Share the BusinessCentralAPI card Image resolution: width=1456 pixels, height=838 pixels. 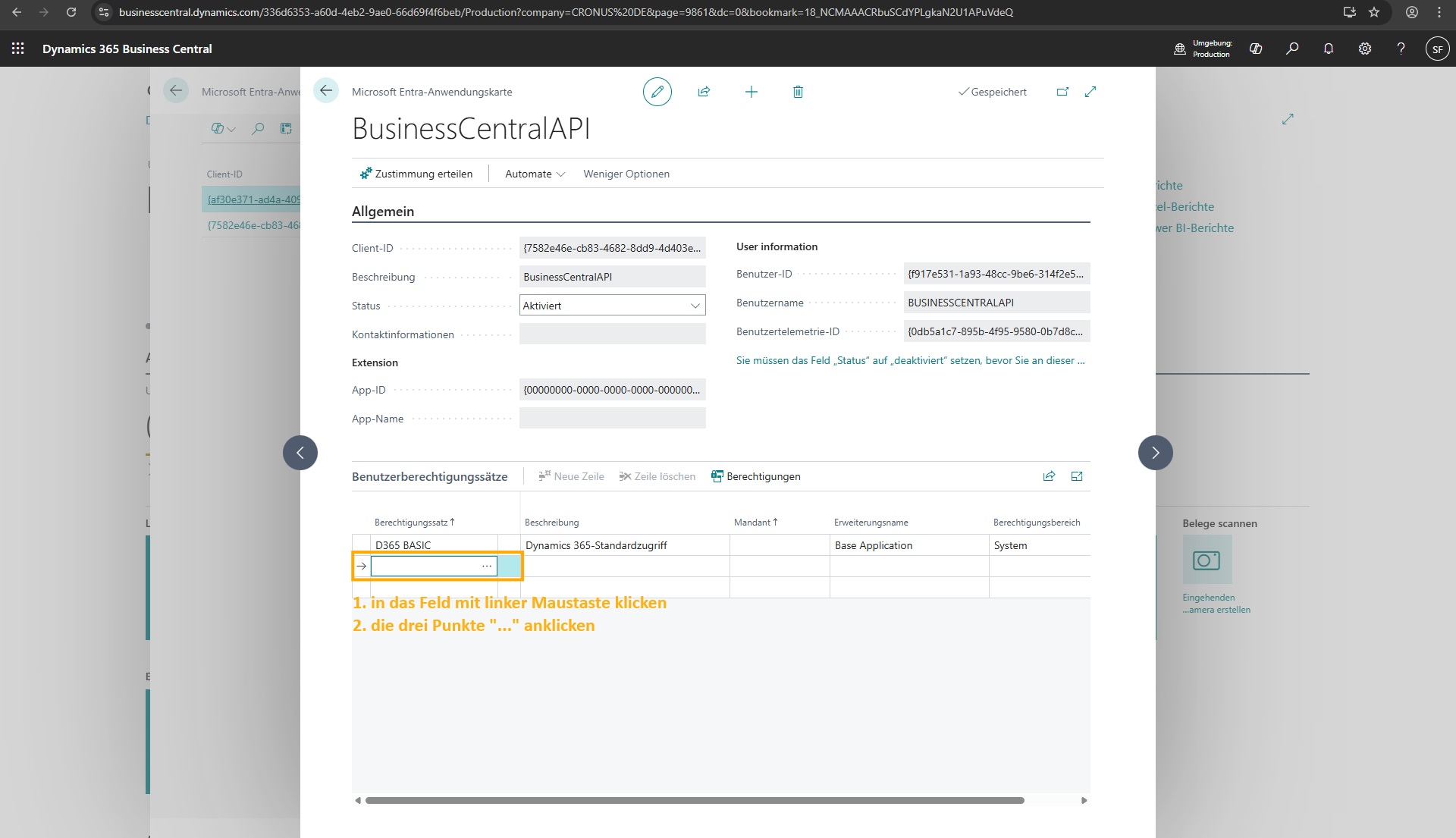[x=704, y=92]
